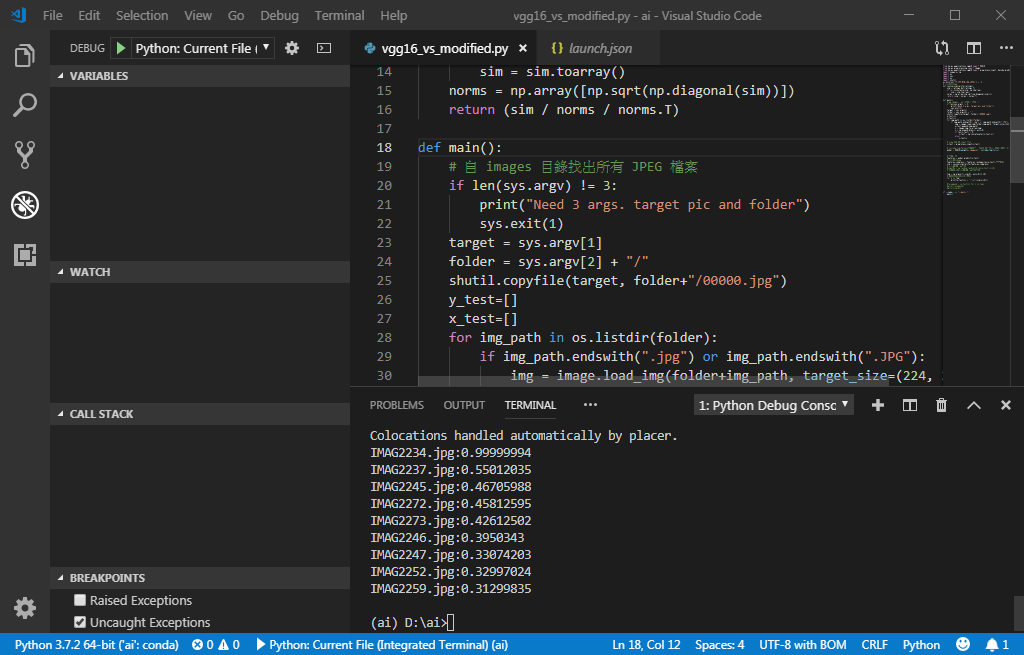
Task: Disable Uncaught Exceptions breakpoint
Action: (x=80, y=622)
